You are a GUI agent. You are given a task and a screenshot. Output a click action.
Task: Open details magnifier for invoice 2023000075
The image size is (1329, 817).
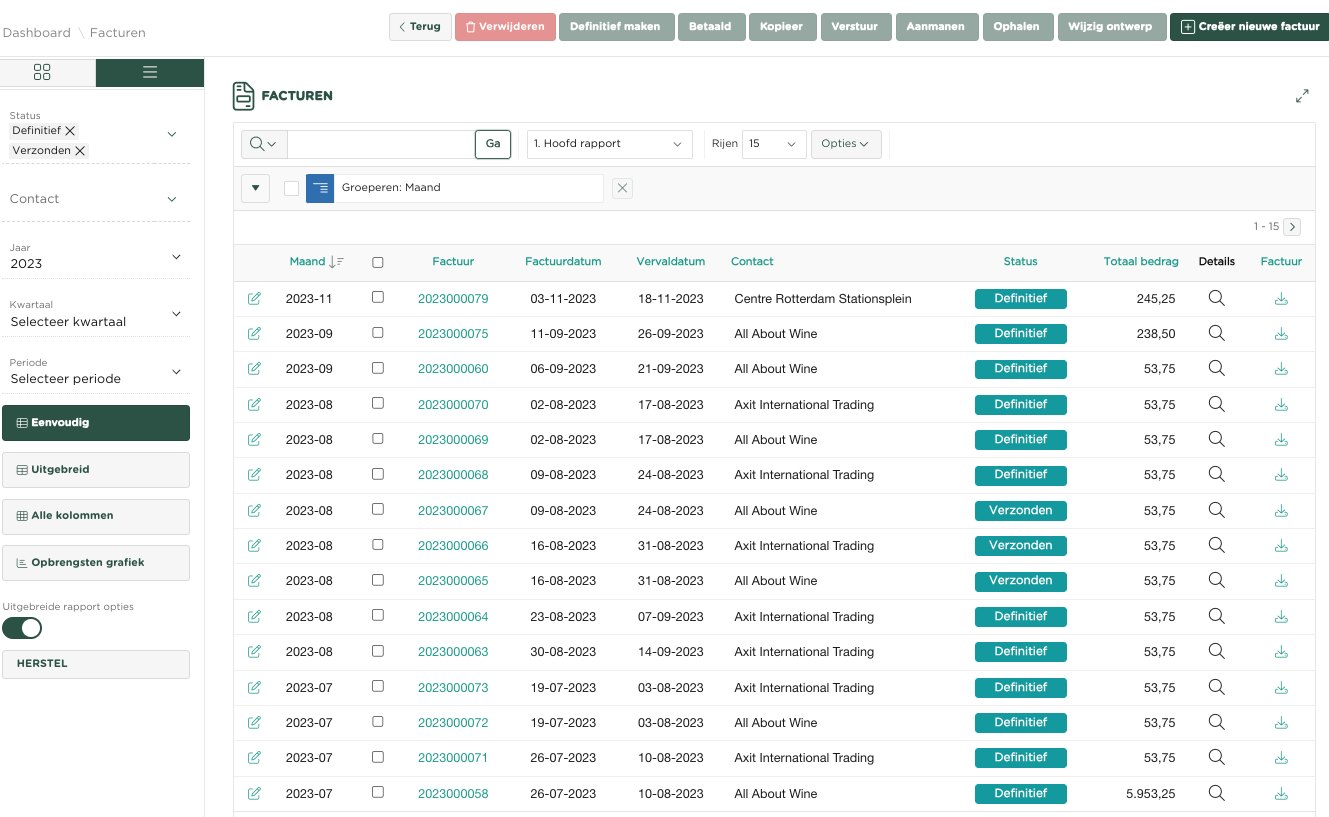(1216, 334)
